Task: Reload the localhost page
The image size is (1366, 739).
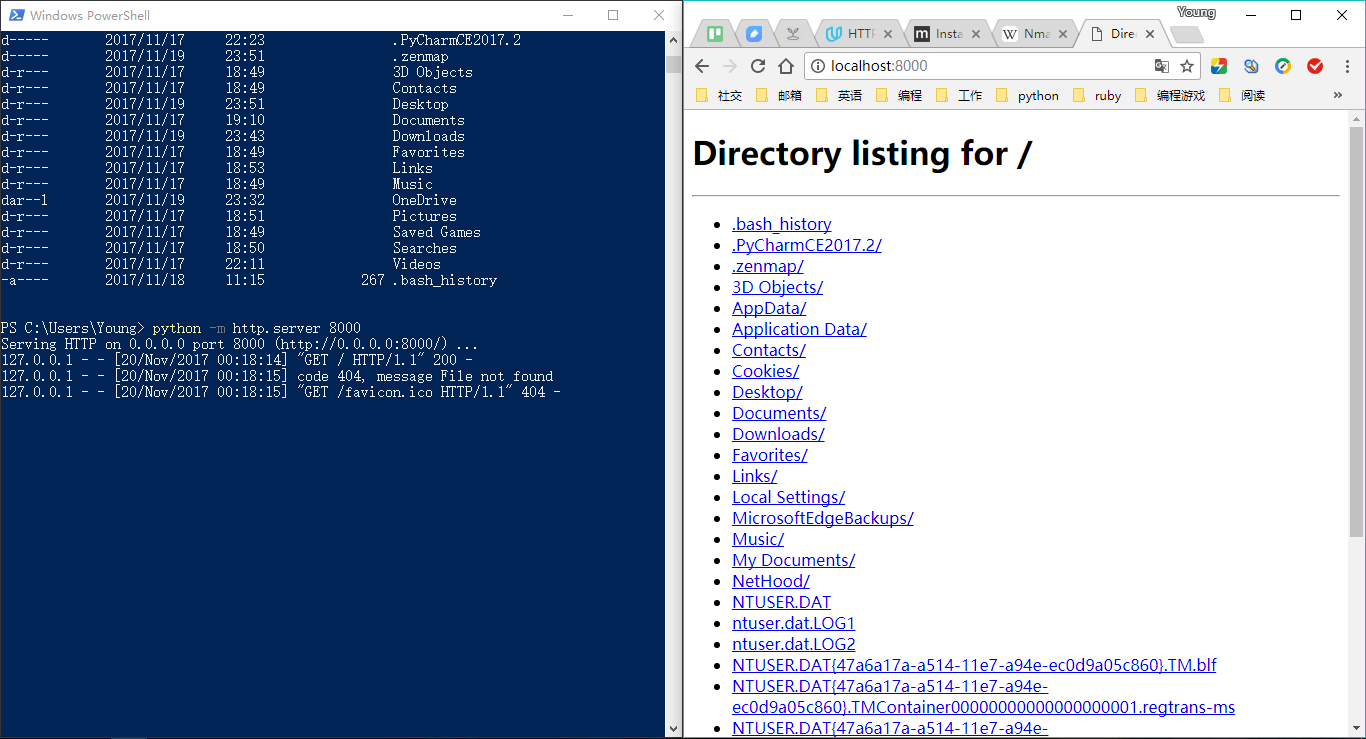Action: click(x=758, y=66)
